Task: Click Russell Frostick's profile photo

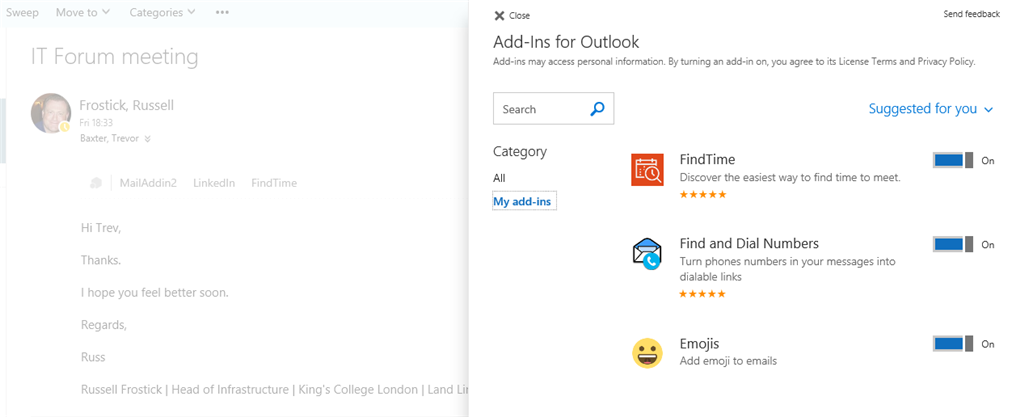Action: 51,113
